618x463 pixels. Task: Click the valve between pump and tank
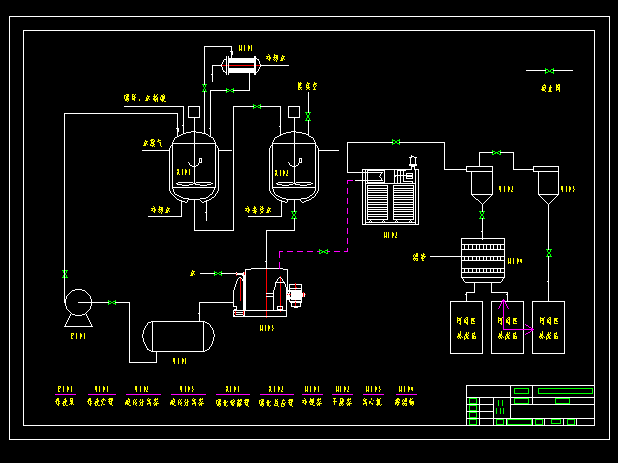coord(111,302)
